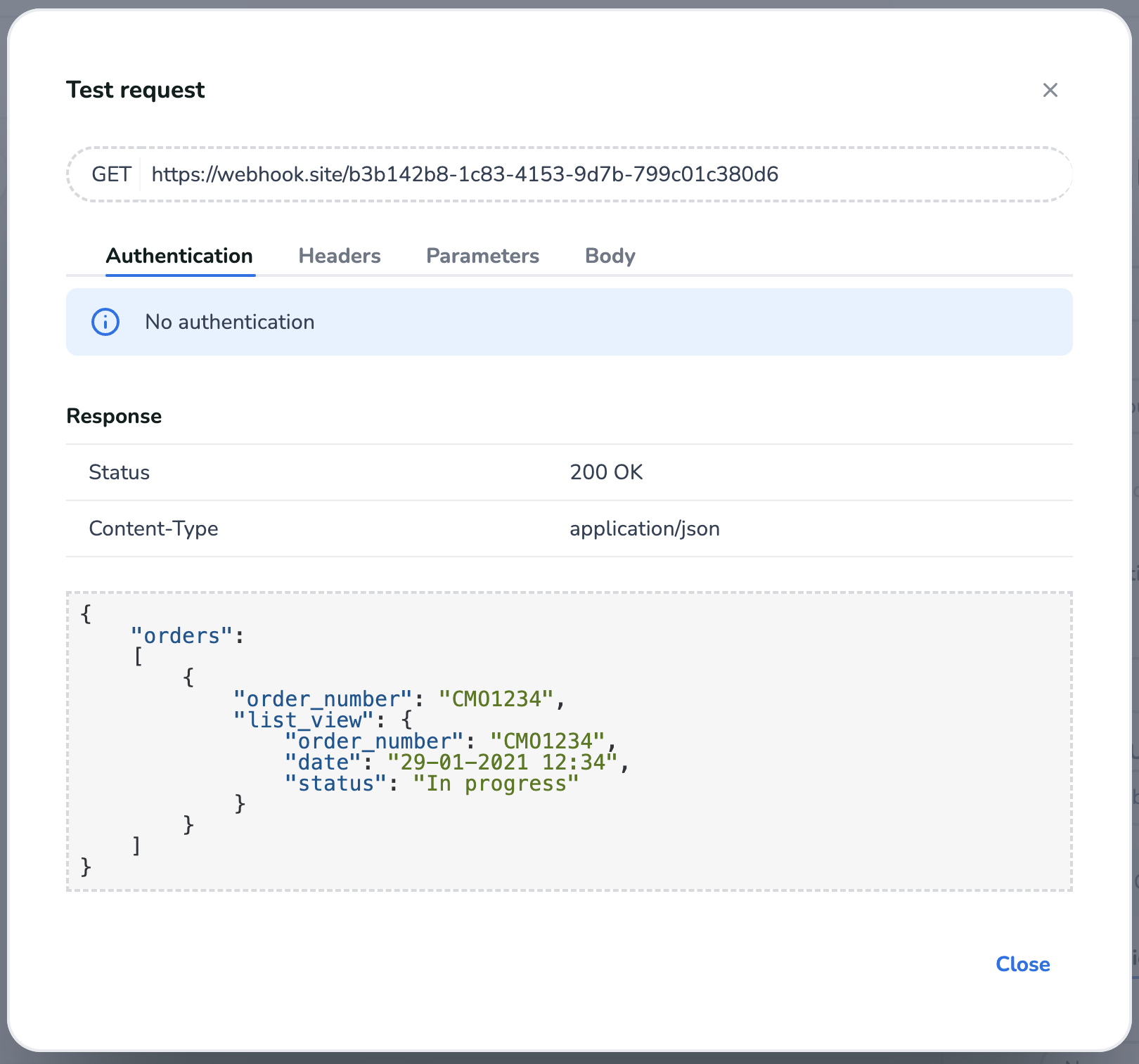Click the No authentication info banner
This screenshot has height=1064, width=1139.
click(x=568, y=322)
